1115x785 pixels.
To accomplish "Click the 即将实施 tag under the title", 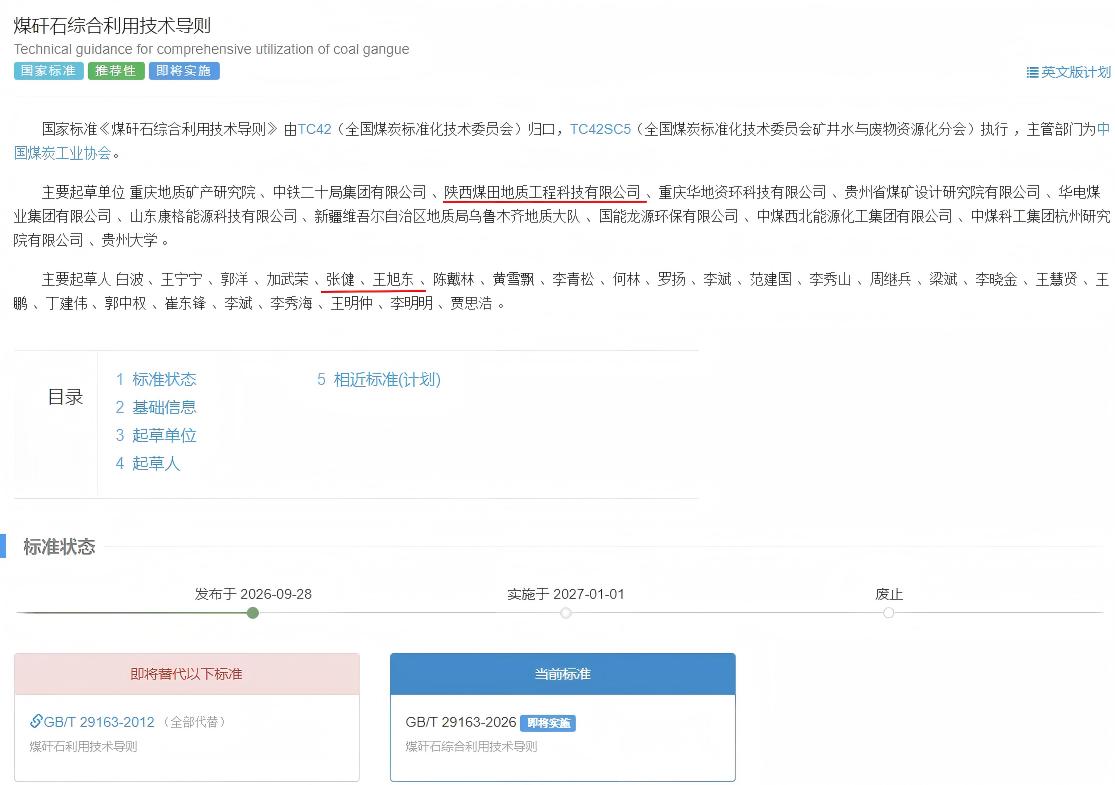I will 183,71.
